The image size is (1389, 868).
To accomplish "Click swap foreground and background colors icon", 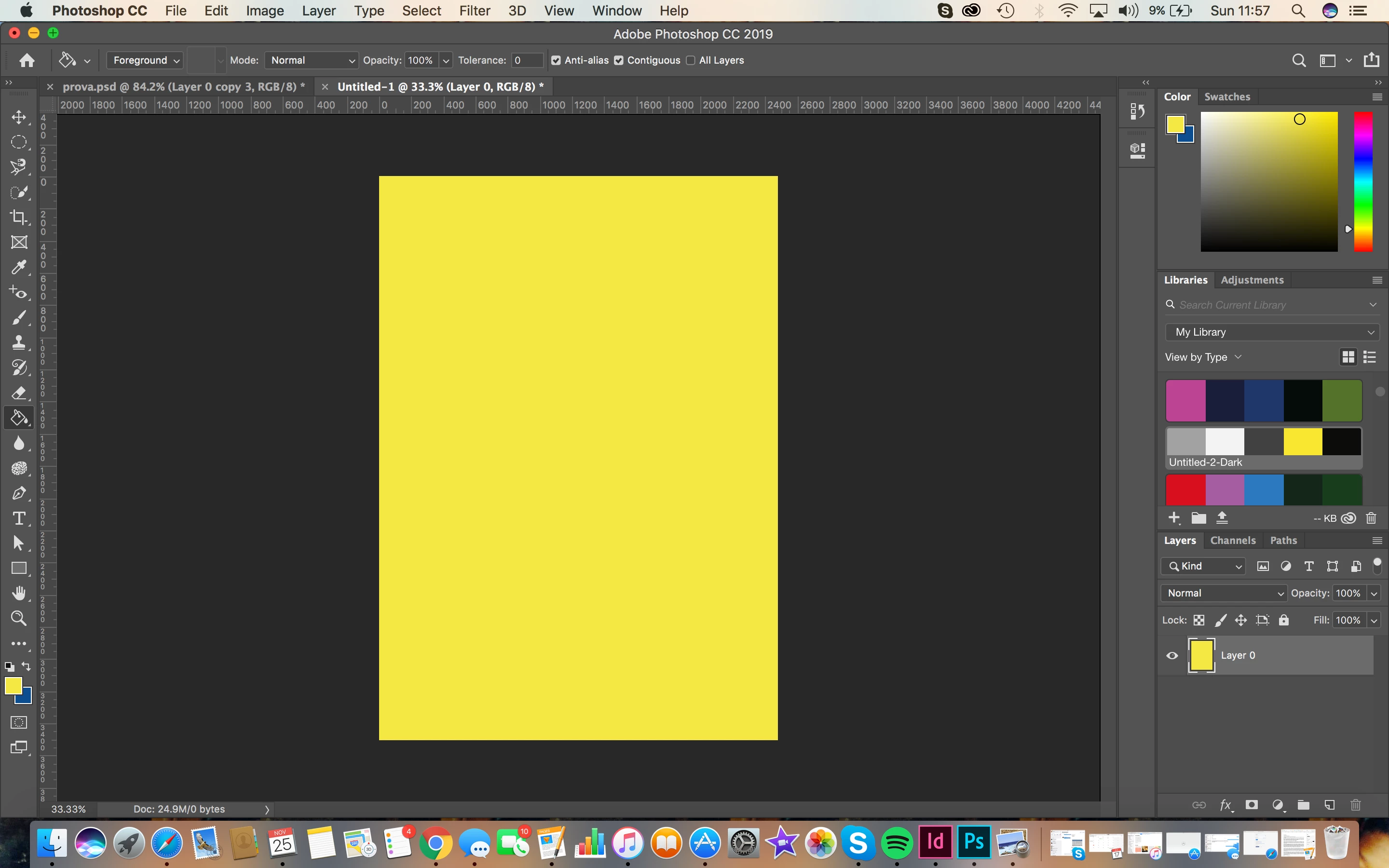I will 27,666.
